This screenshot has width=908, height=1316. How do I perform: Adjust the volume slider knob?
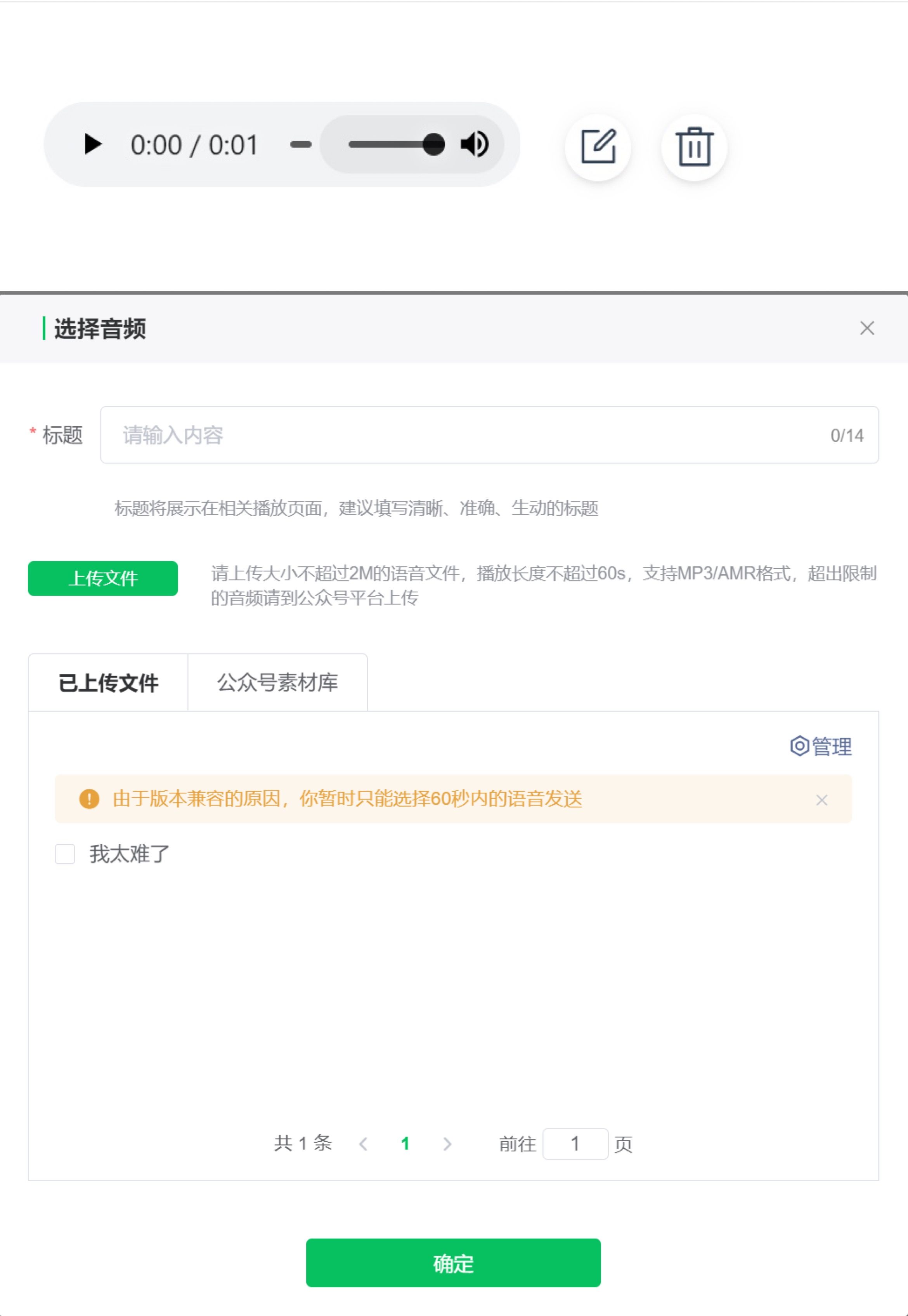tap(433, 144)
